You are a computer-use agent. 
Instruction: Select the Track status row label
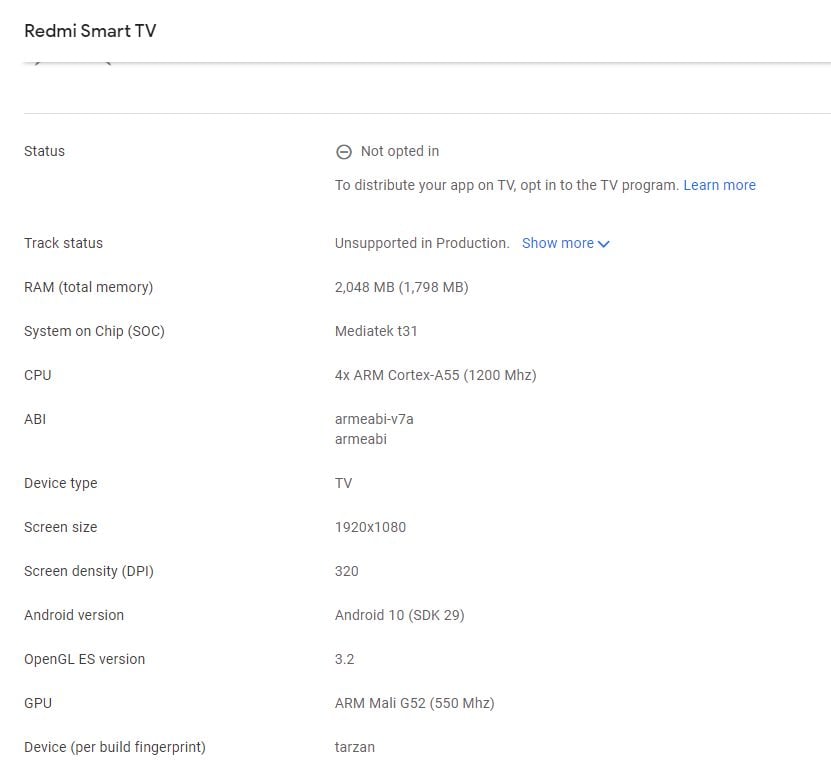(x=63, y=243)
